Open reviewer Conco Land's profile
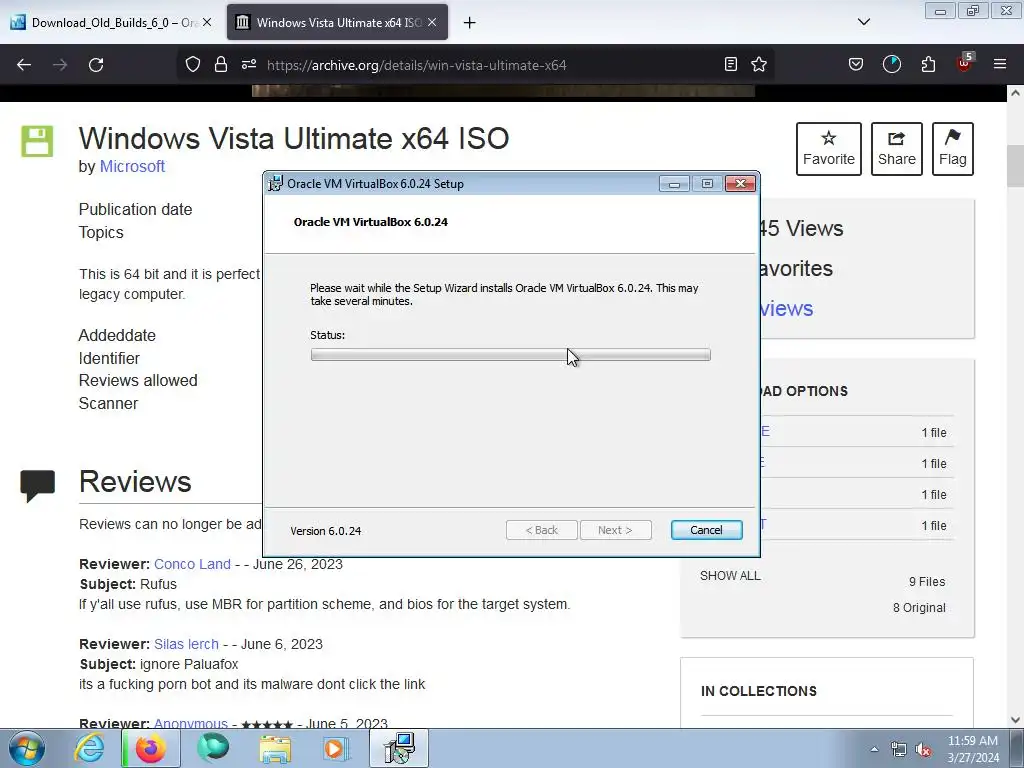The height and width of the screenshot is (768, 1024). pos(192,564)
